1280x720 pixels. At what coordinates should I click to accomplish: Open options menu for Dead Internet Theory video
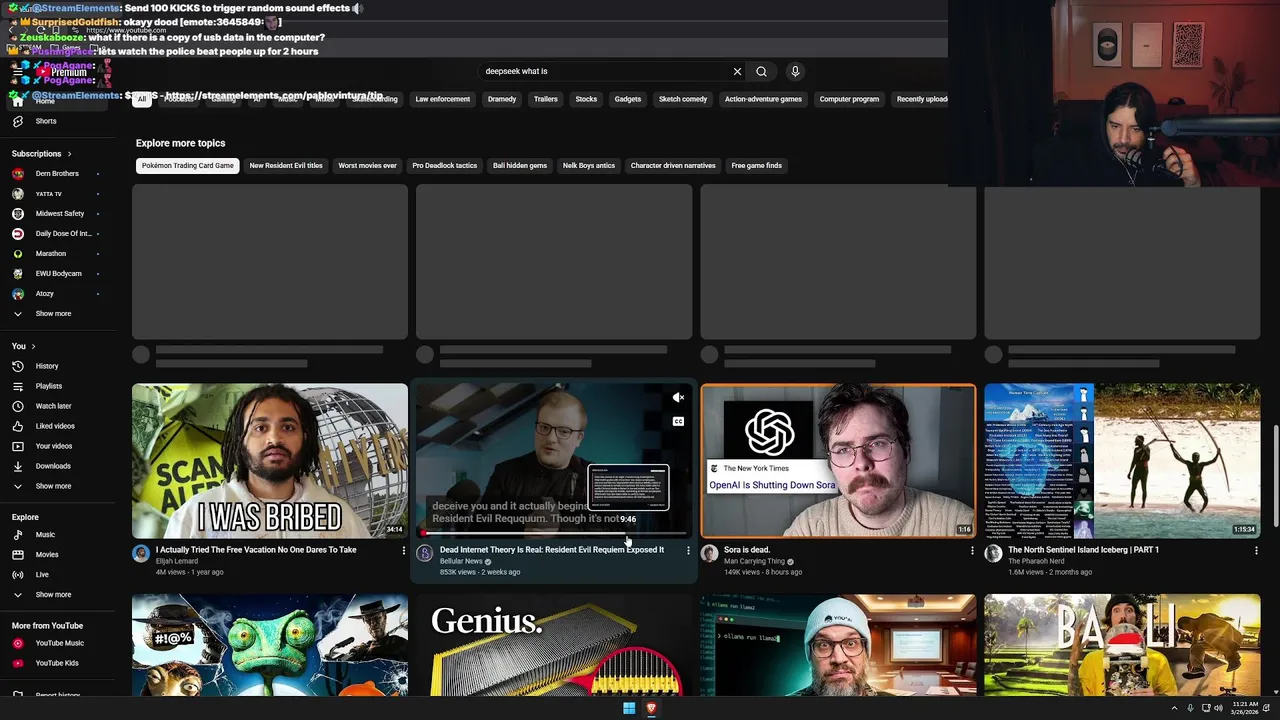click(x=688, y=550)
